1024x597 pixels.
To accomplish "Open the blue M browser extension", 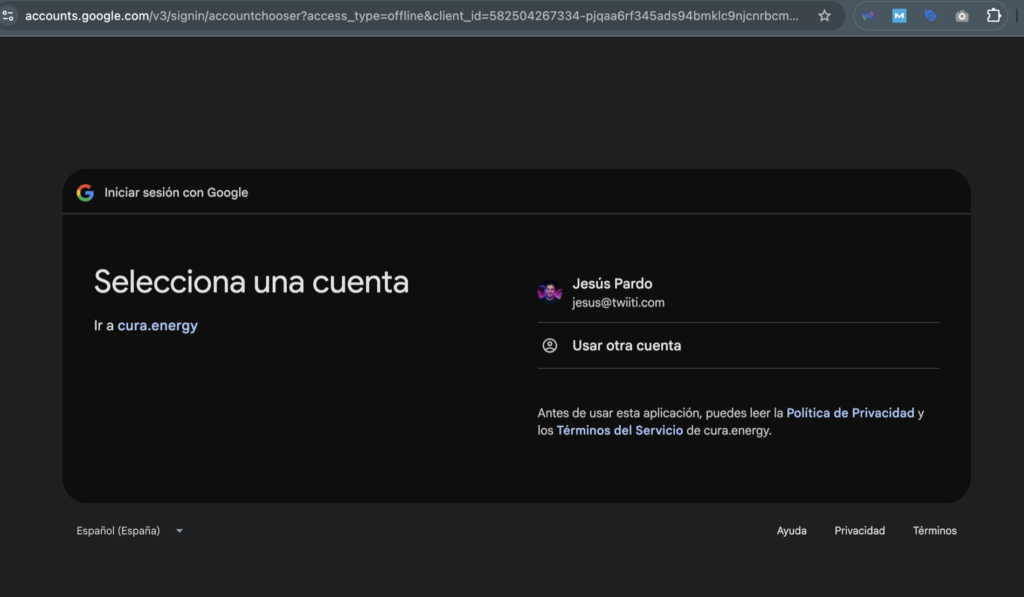I will tap(899, 16).
